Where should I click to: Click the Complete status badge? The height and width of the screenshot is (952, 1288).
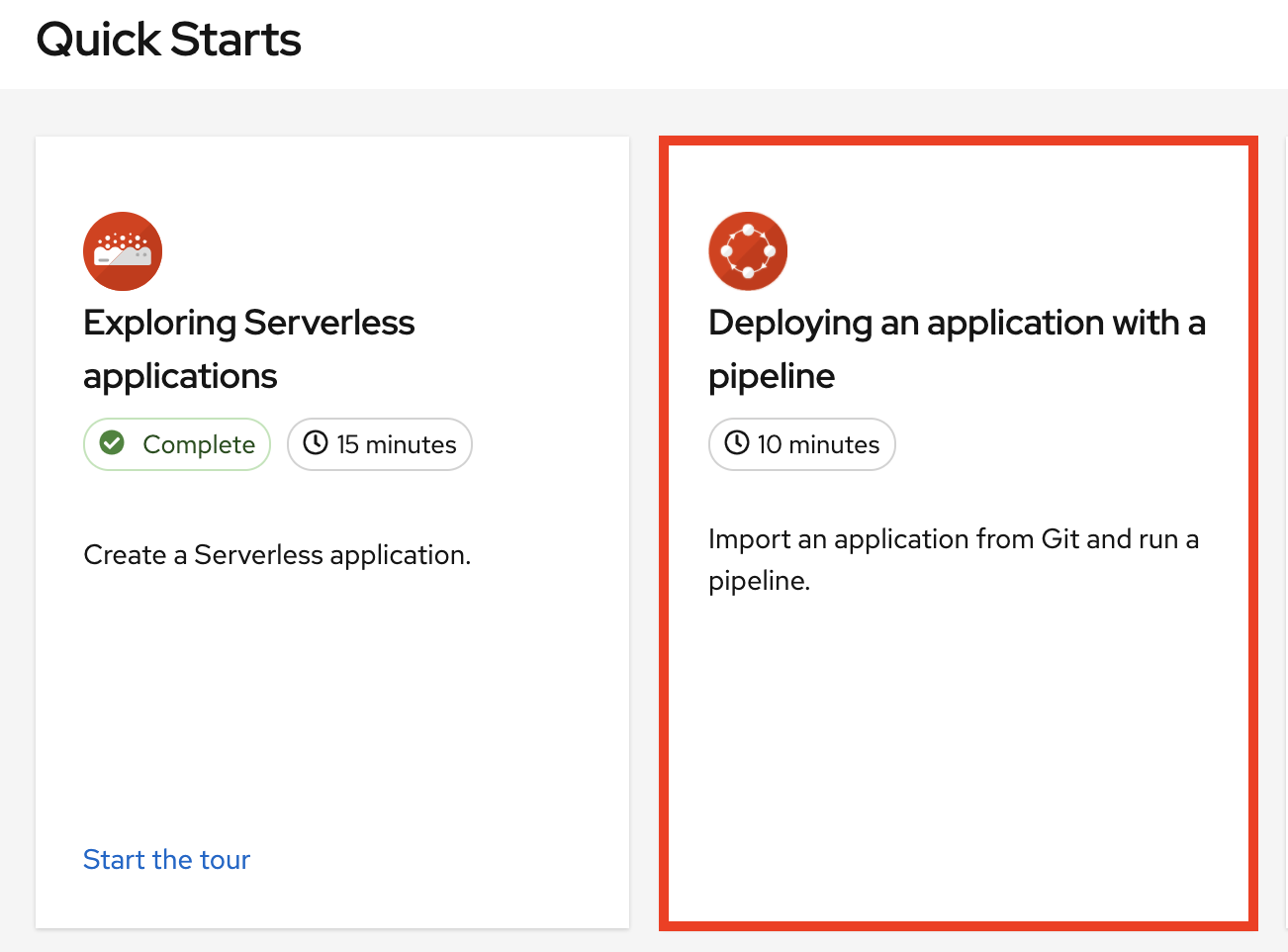(x=177, y=444)
